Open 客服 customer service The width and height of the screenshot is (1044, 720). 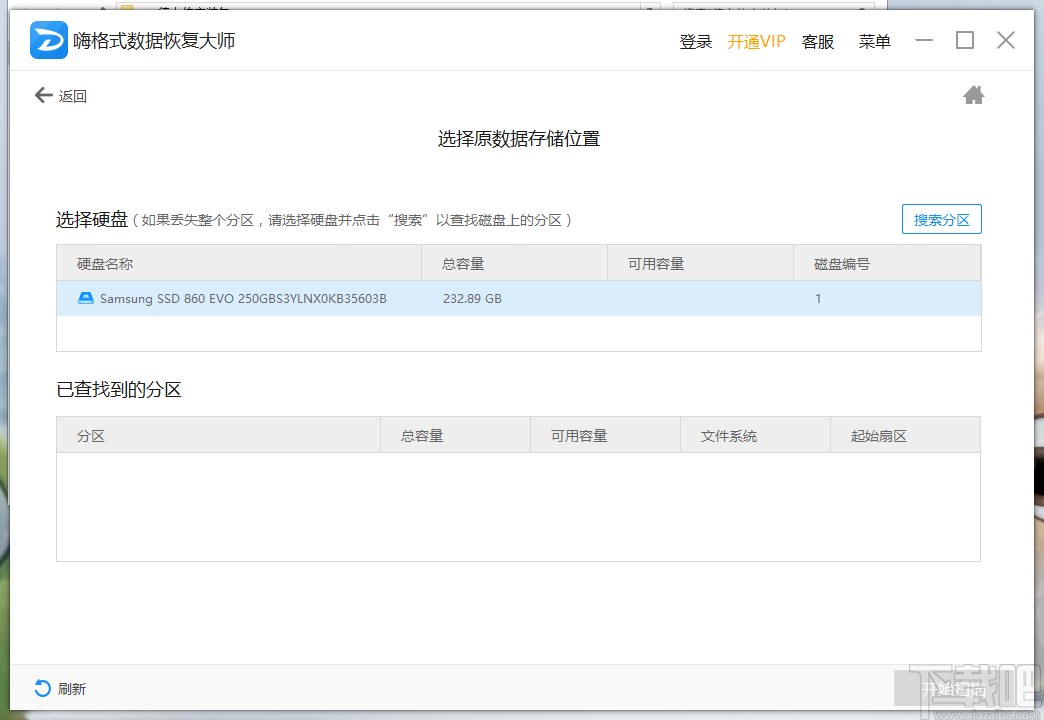818,41
